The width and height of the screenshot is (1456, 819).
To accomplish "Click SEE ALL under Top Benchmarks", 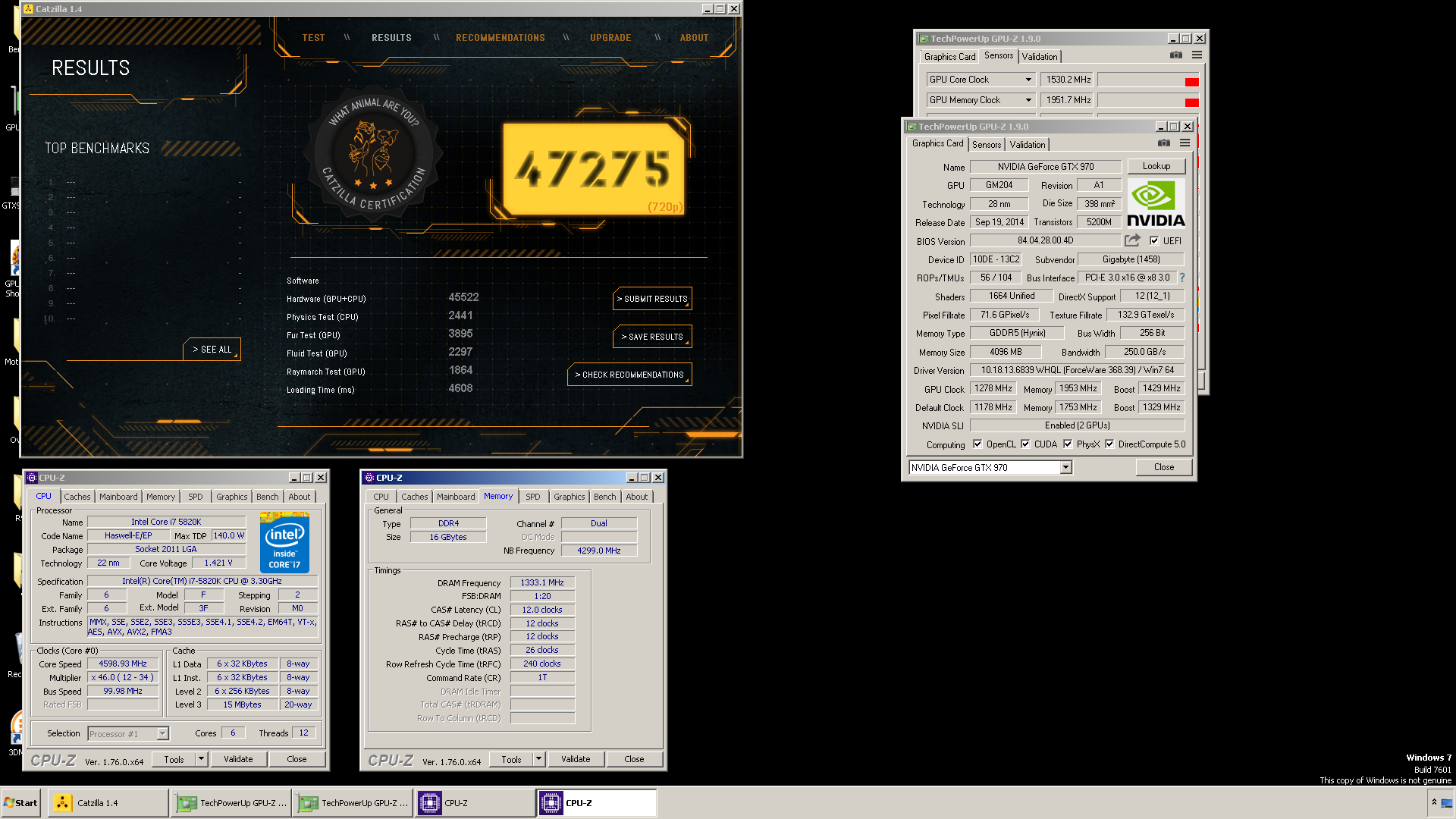I will (212, 350).
